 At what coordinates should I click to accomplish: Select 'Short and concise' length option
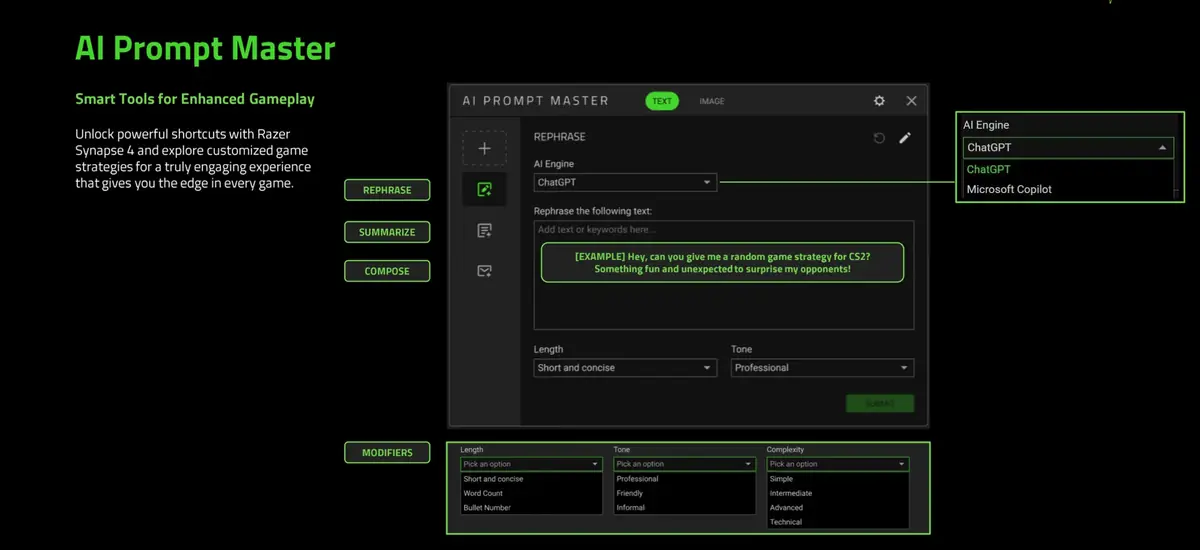(x=493, y=479)
